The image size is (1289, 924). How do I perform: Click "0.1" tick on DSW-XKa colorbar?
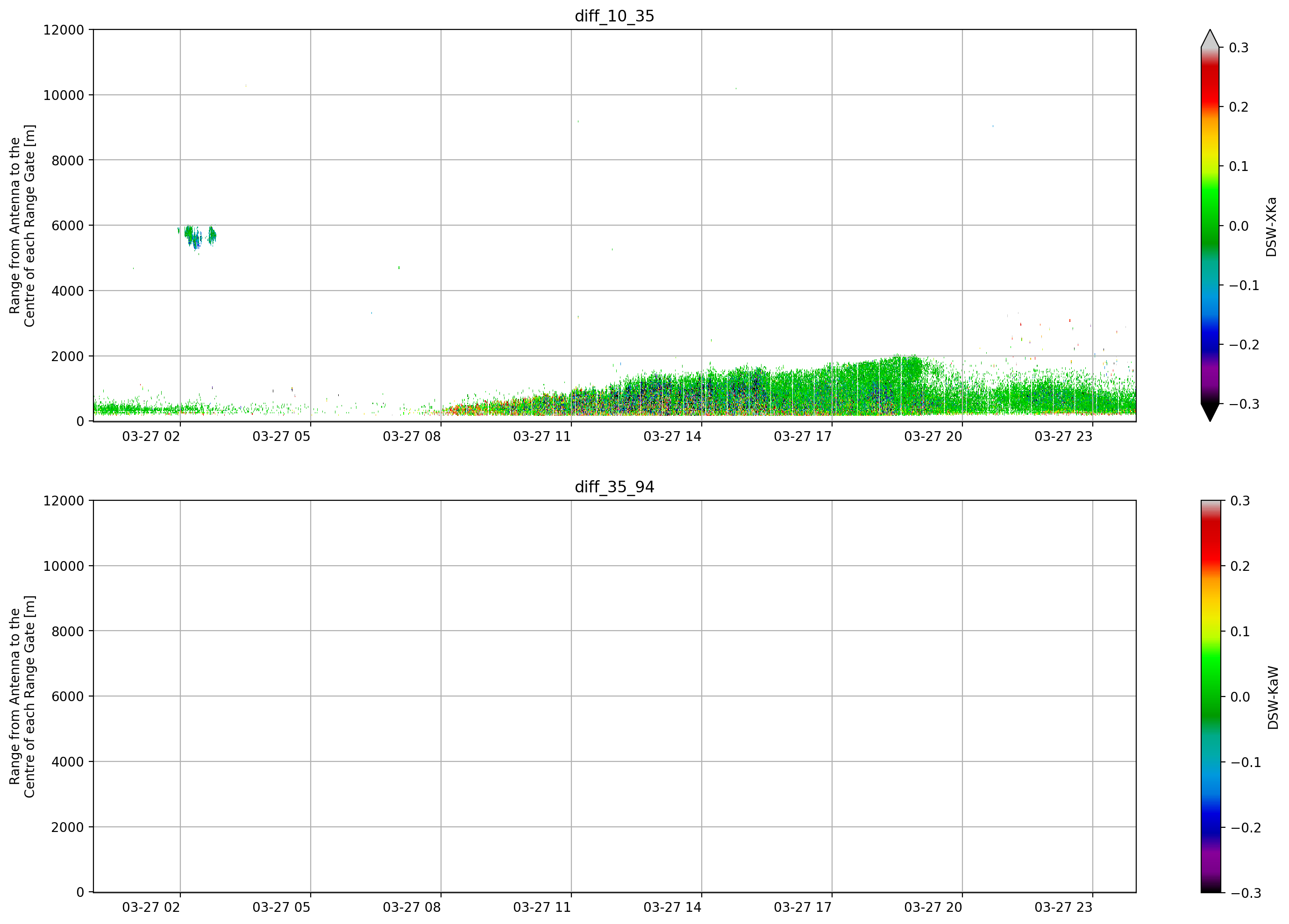(x=1239, y=166)
